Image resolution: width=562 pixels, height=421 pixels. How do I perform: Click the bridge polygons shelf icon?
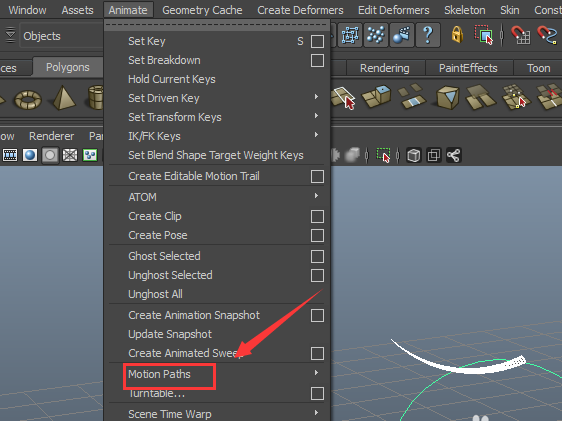[412, 96]
